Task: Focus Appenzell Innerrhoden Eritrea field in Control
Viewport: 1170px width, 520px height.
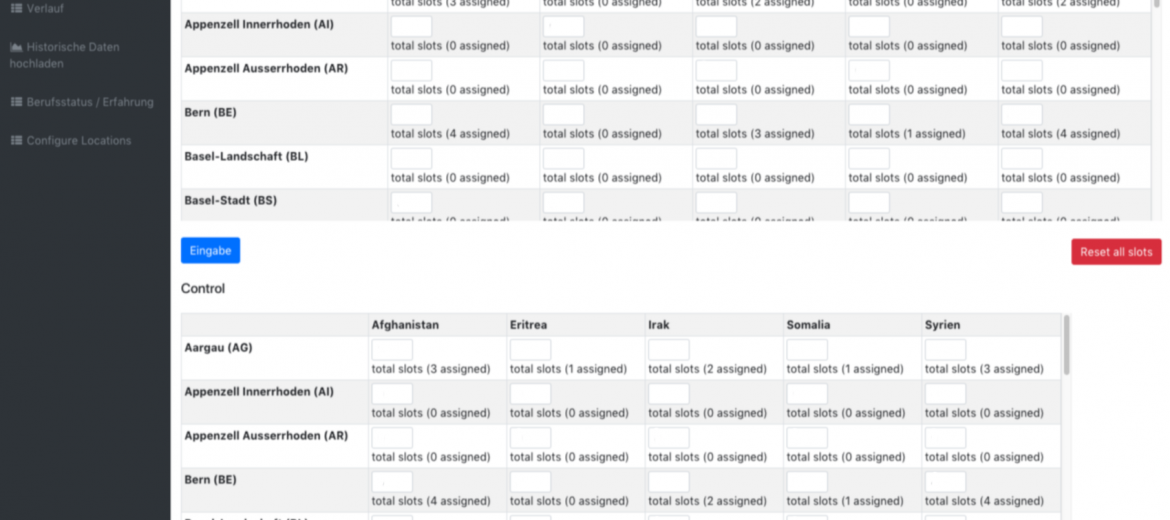Action: click(531, 394)
